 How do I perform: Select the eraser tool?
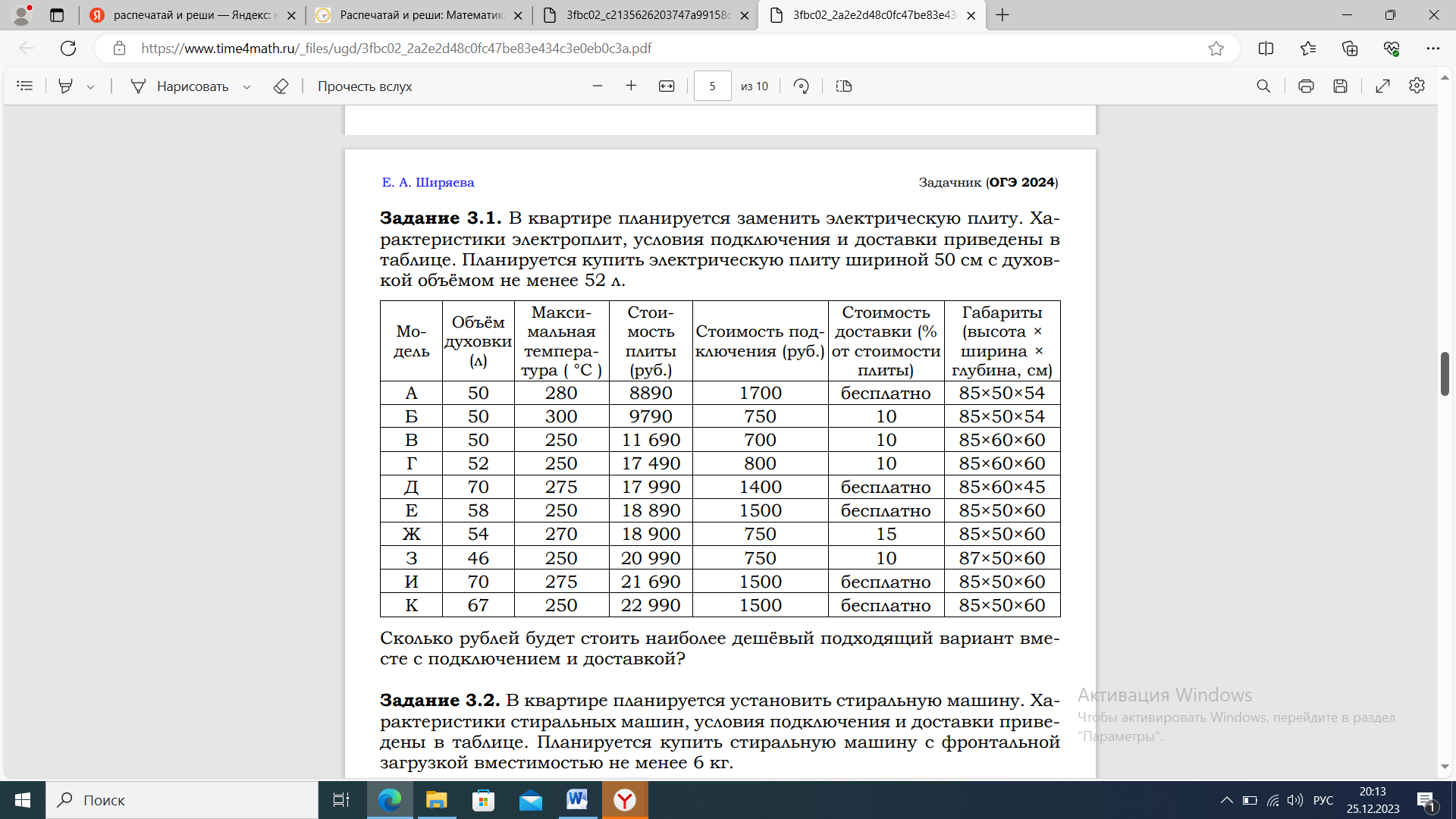point(281,86)
